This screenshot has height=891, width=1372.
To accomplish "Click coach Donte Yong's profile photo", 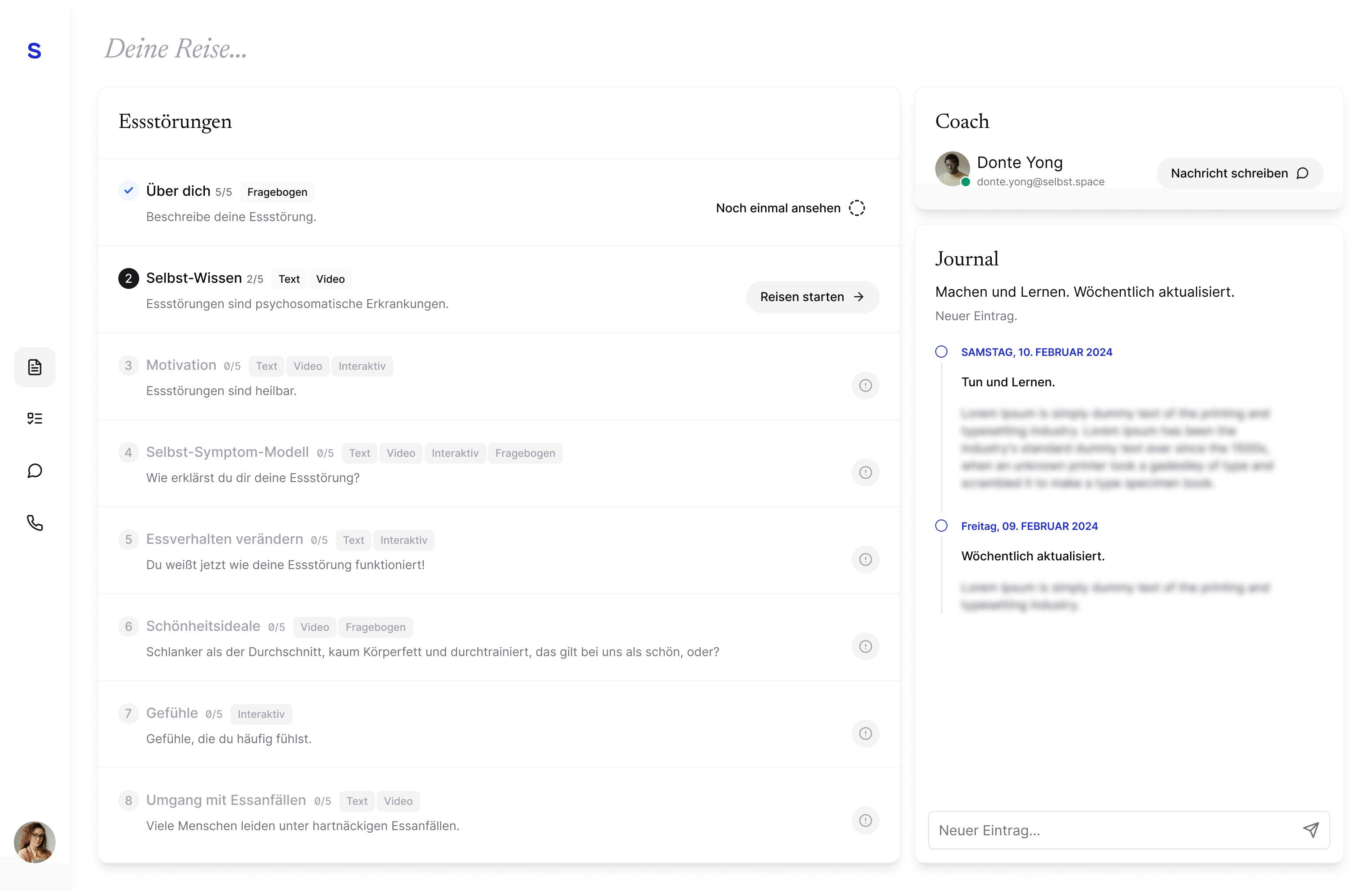I will 952,168.
